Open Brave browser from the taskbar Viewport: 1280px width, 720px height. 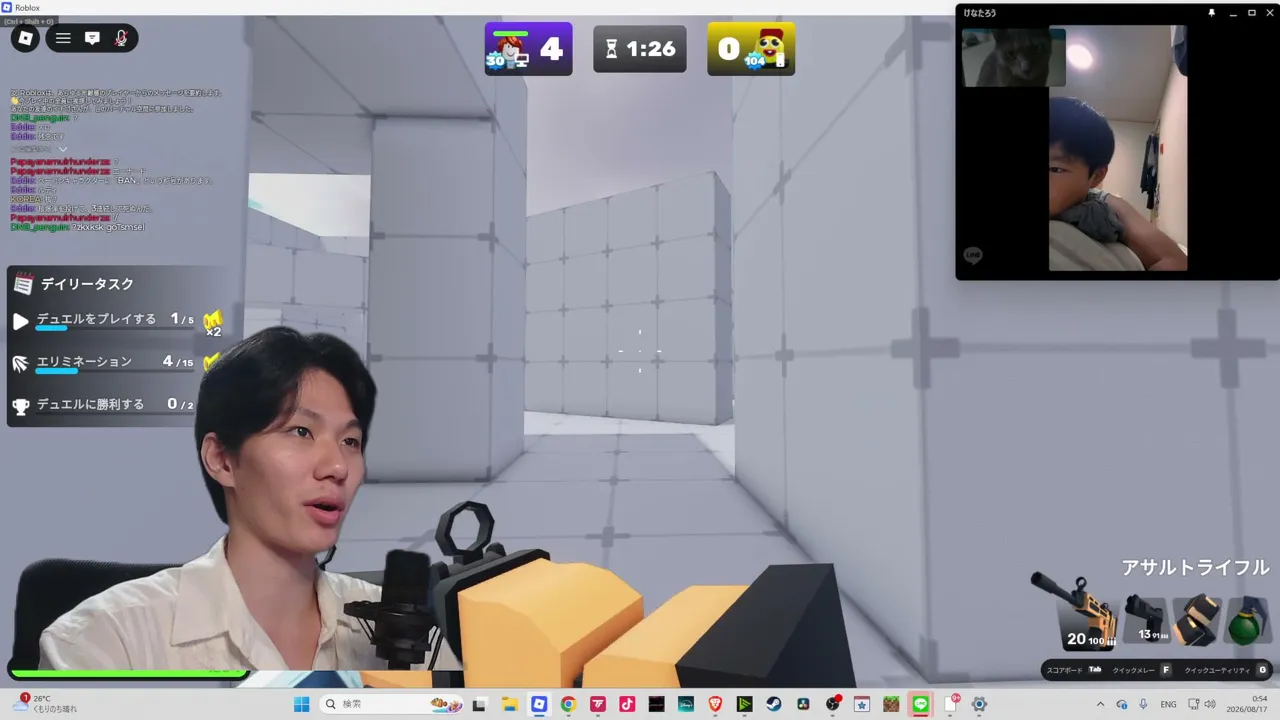[715, 704]
